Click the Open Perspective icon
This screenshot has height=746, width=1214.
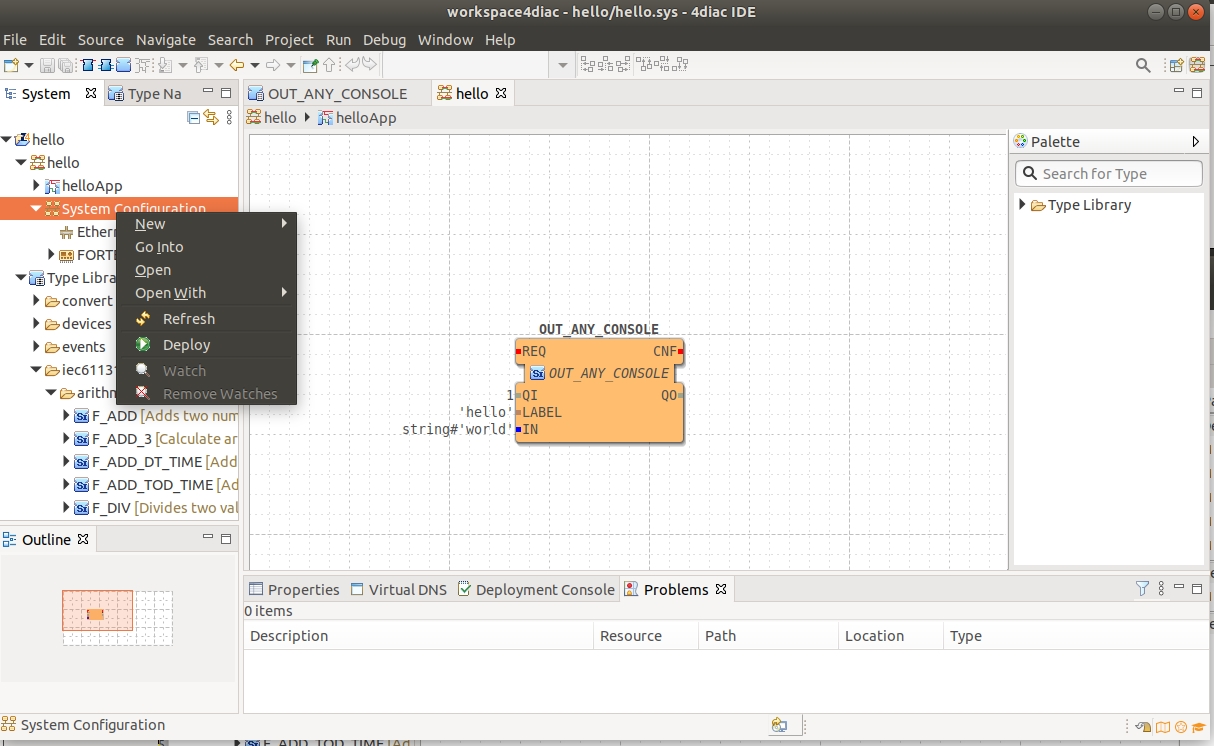coord(1176,65)
